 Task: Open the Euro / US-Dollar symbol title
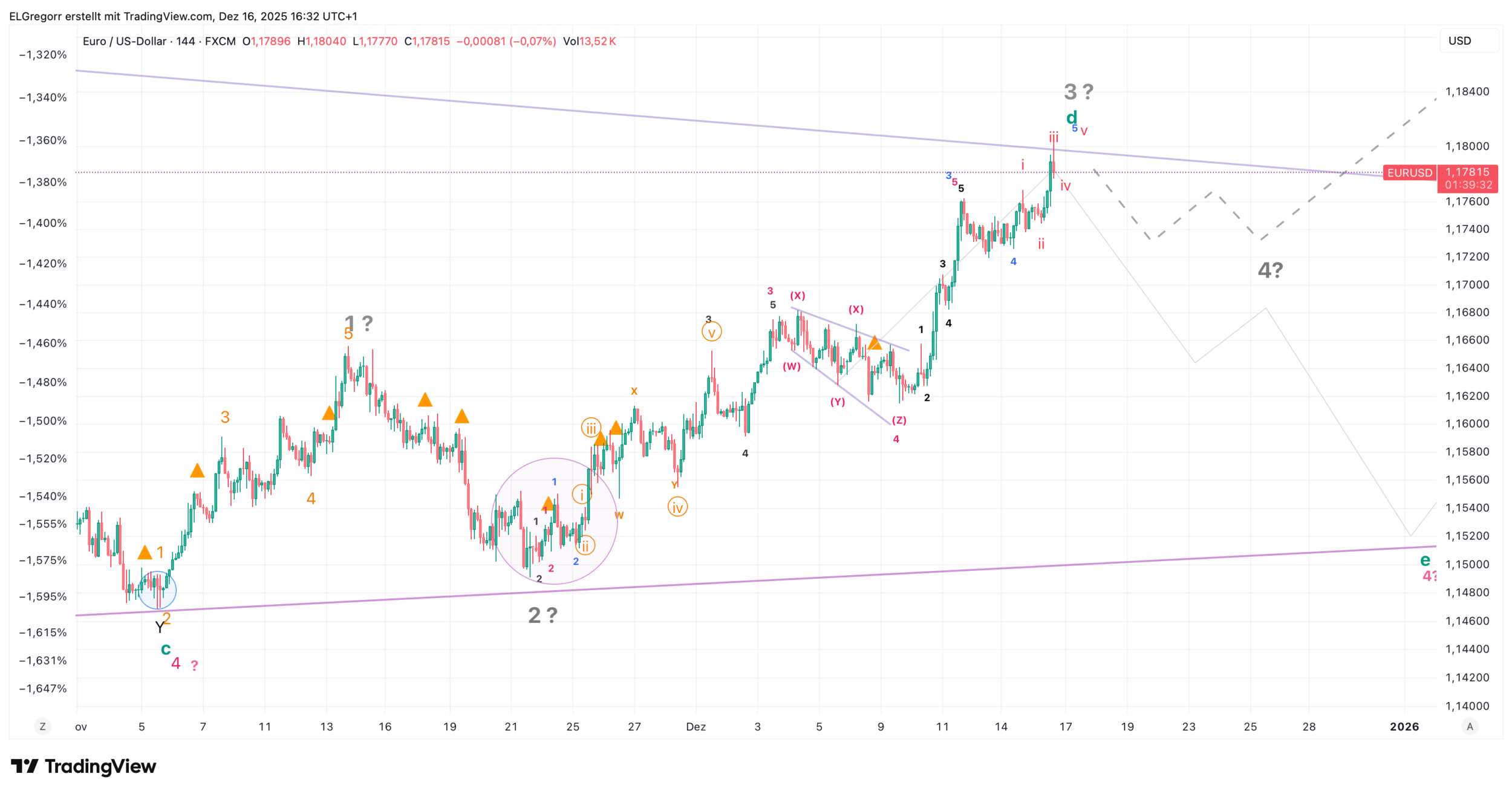125,41
